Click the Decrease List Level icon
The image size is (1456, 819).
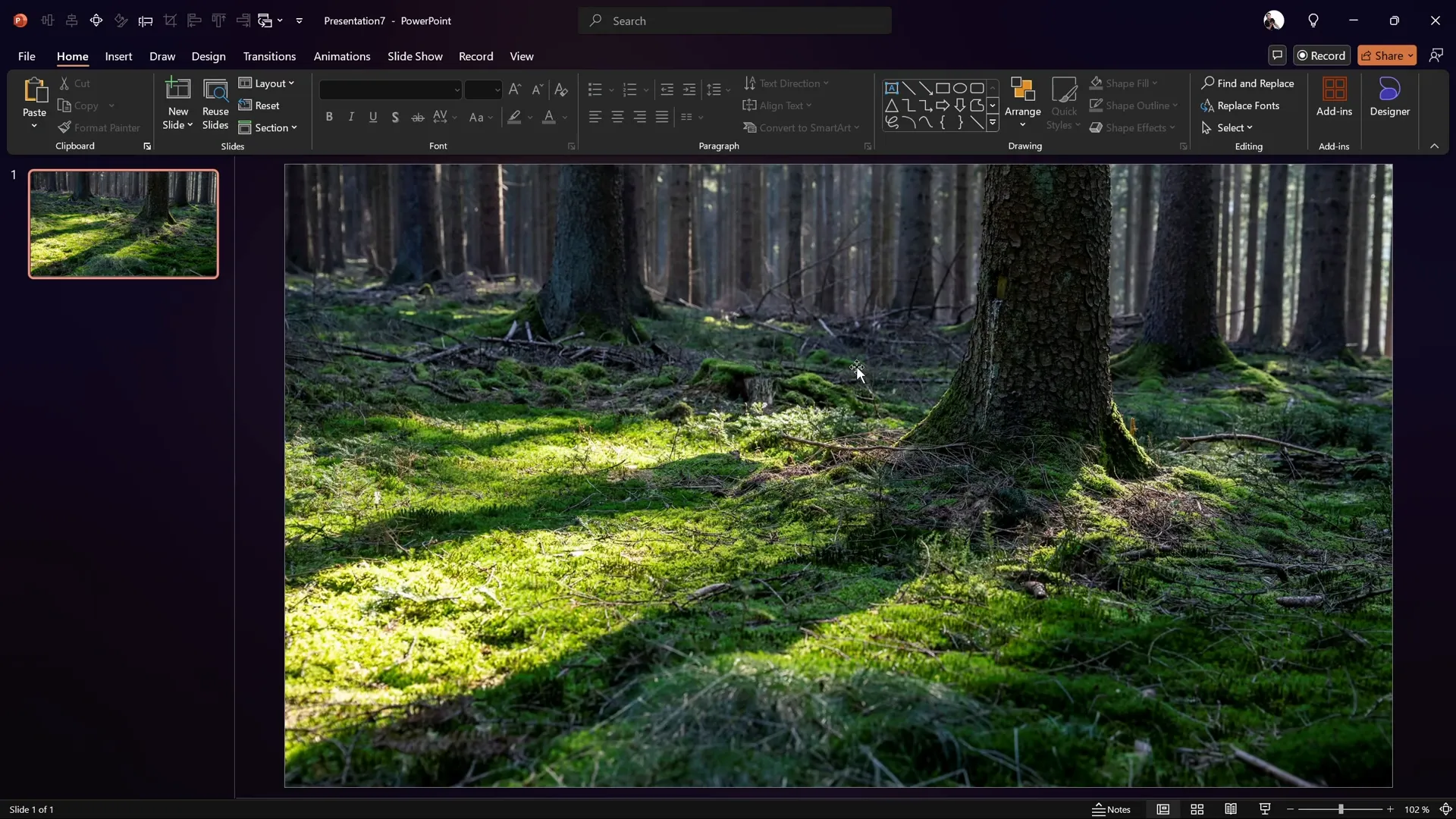click(x=667, y=90)
